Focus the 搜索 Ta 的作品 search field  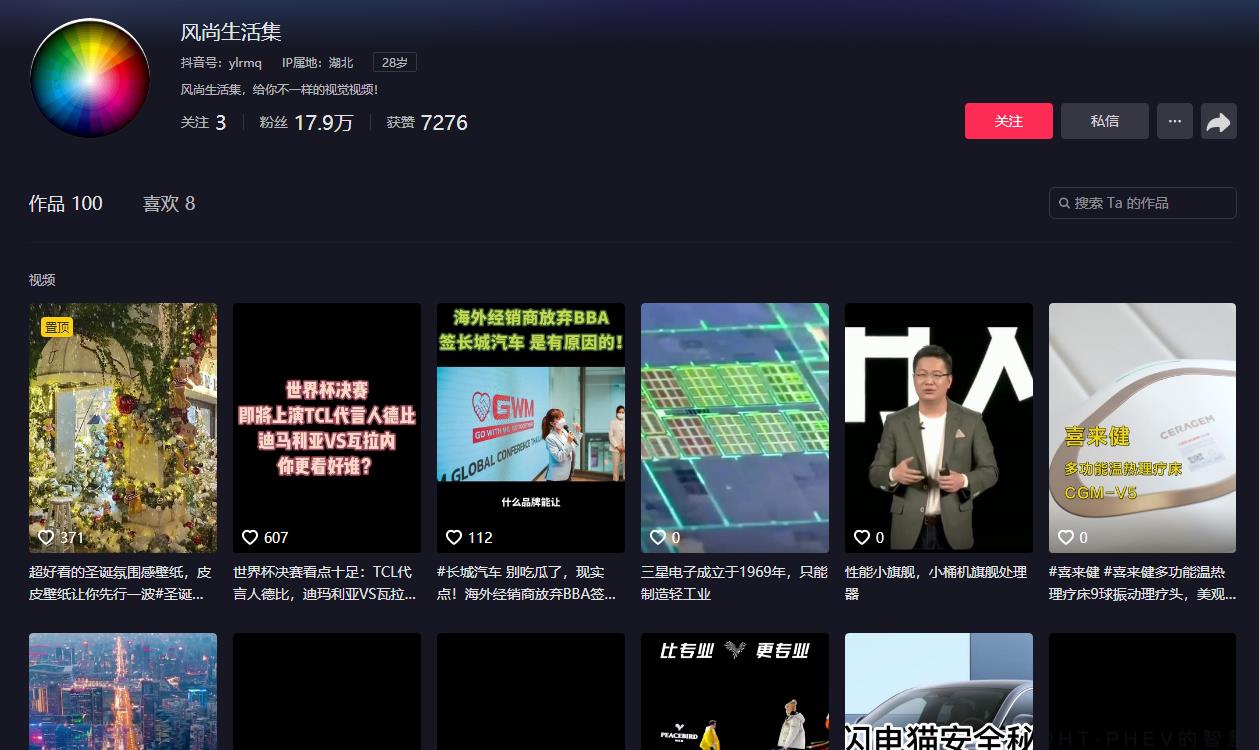pos(1143,203)
